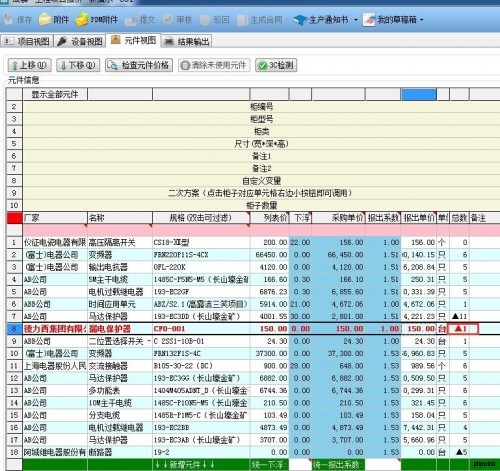Image resolution: width=500 pixels, height=471 pixels.
Task: Click the 总数 column header
Action: click(x=459, y=218)
